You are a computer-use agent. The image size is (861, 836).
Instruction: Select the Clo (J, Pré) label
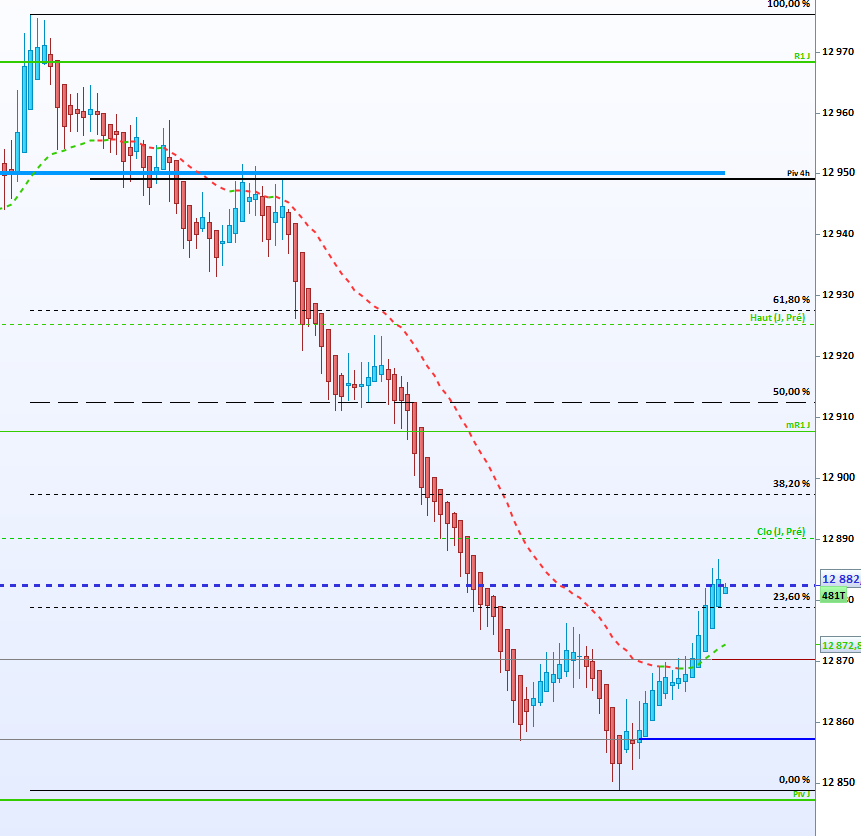781,531
